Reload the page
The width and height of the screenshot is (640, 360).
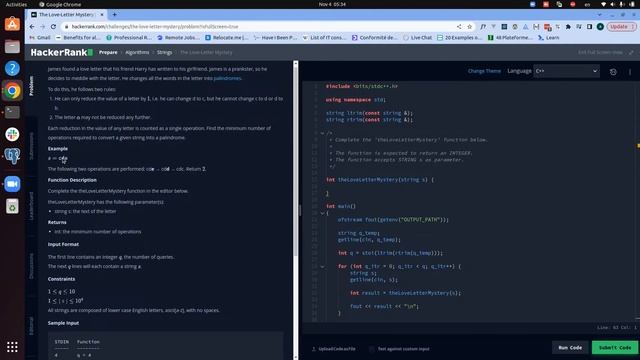[53, 27]
